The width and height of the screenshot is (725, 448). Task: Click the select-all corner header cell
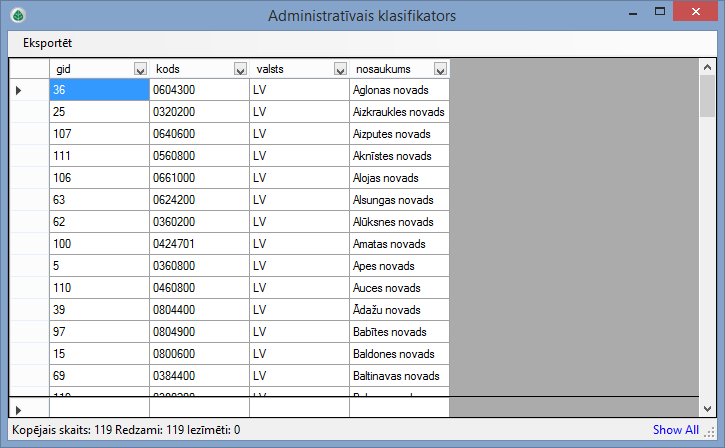coord(29,68)
